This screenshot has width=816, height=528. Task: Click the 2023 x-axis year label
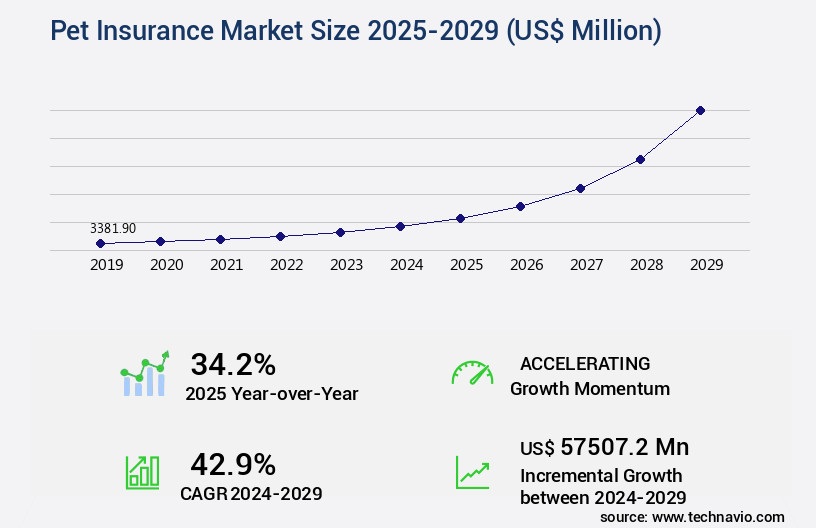click(346, 265)
